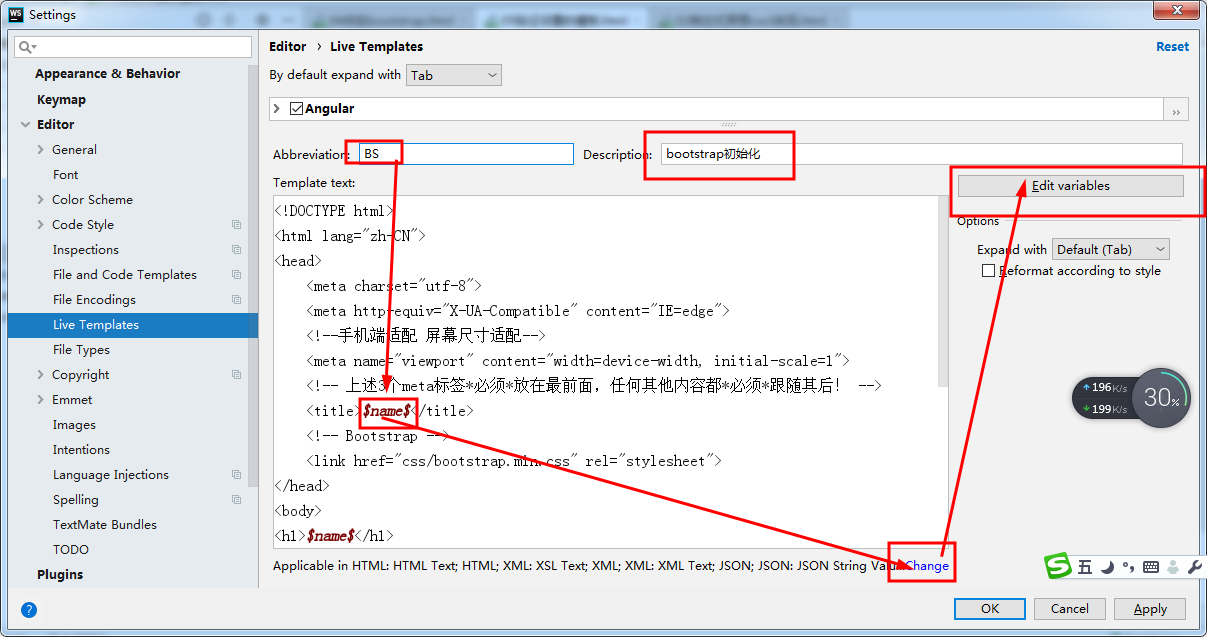
Task: Click the wrench icon in IME toolbar
Action: (1195, 567)
